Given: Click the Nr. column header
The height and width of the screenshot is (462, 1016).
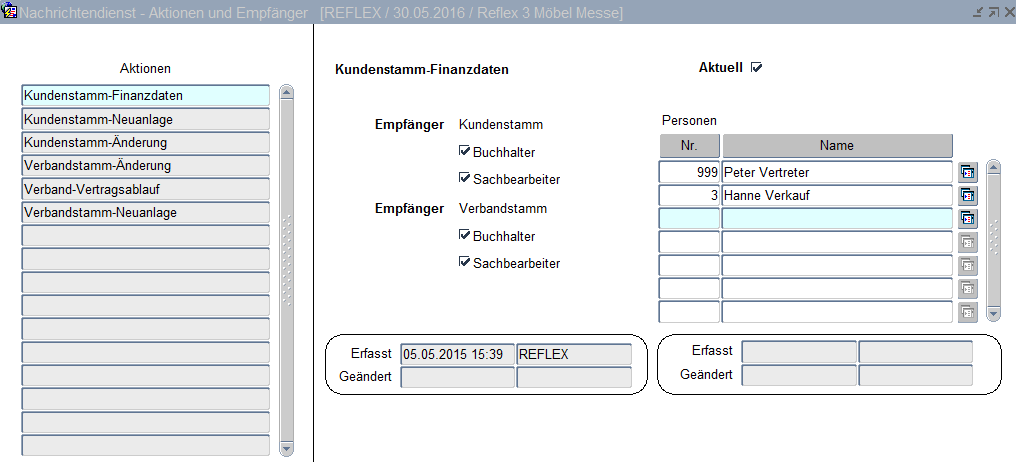Looking at the screenshot, I should click(x=689, y=146).
